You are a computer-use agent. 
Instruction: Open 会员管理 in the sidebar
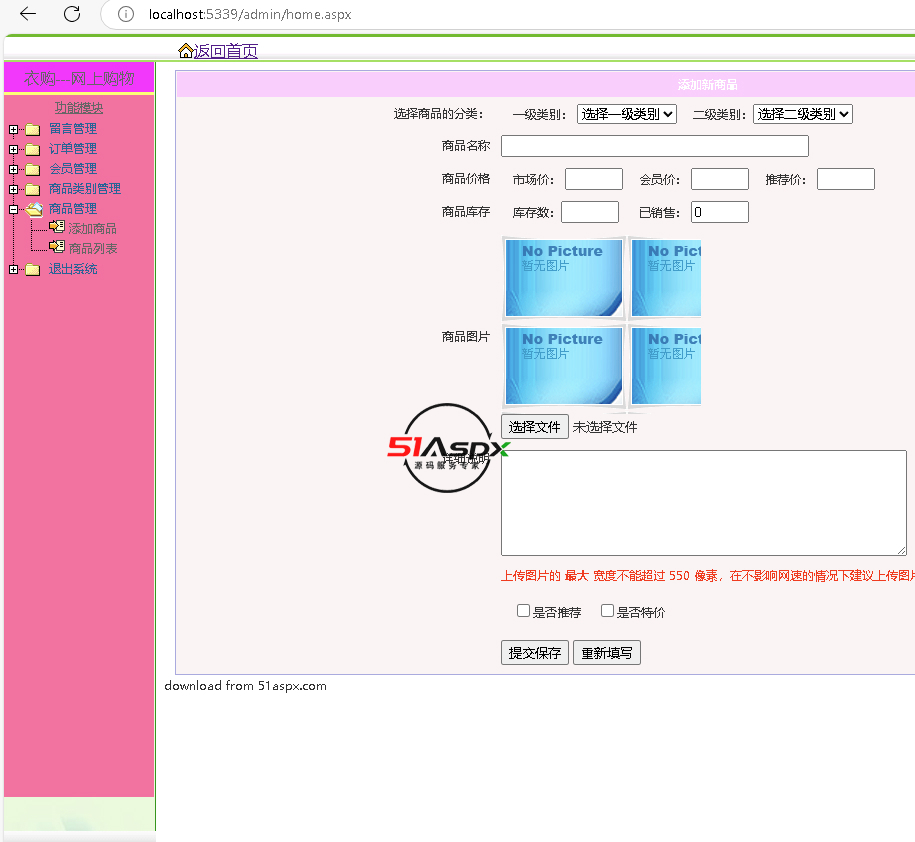(x=73, y=168)
